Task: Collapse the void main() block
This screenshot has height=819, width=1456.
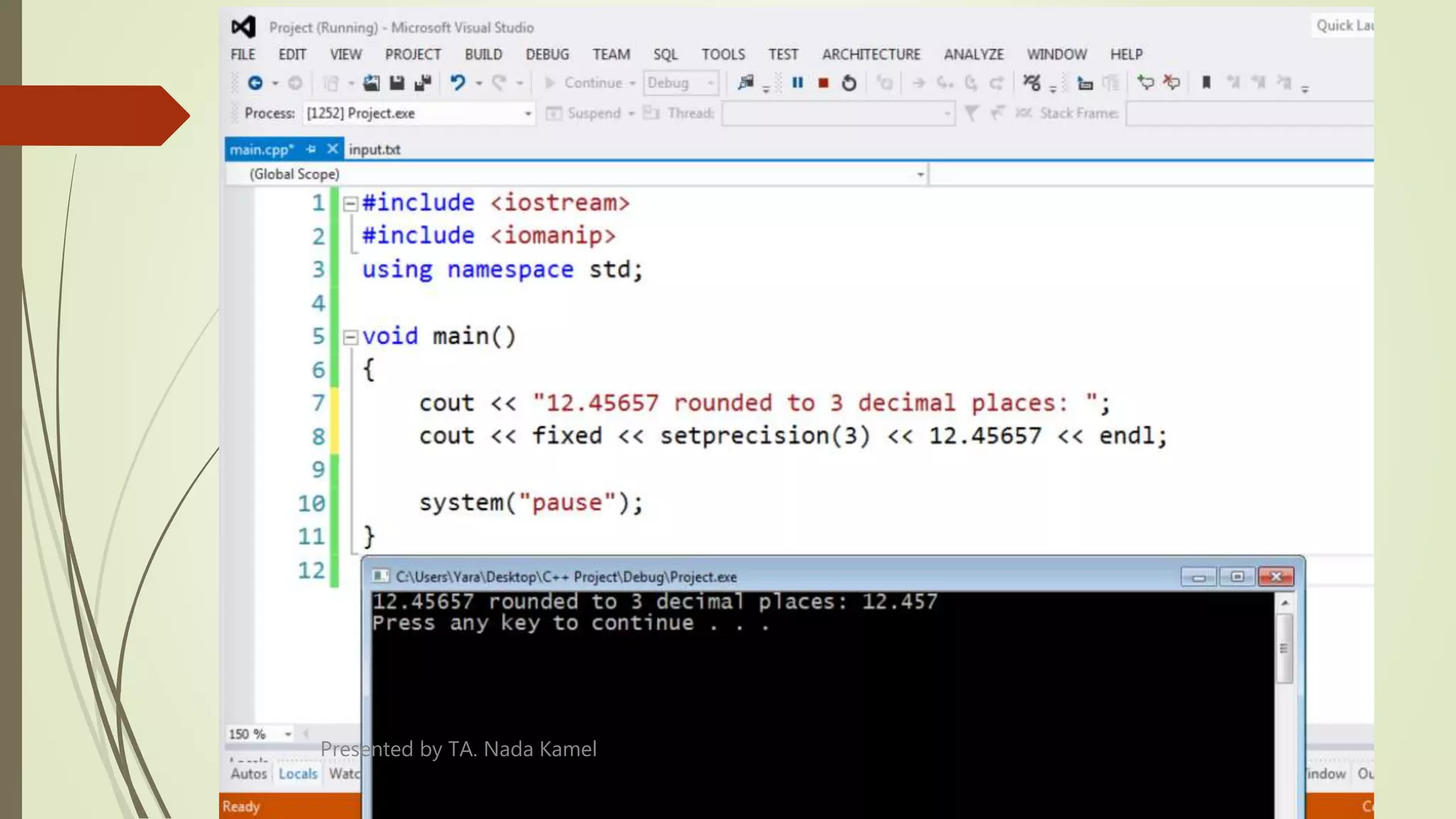Action: pyautogui.click(x=350, y=337)
